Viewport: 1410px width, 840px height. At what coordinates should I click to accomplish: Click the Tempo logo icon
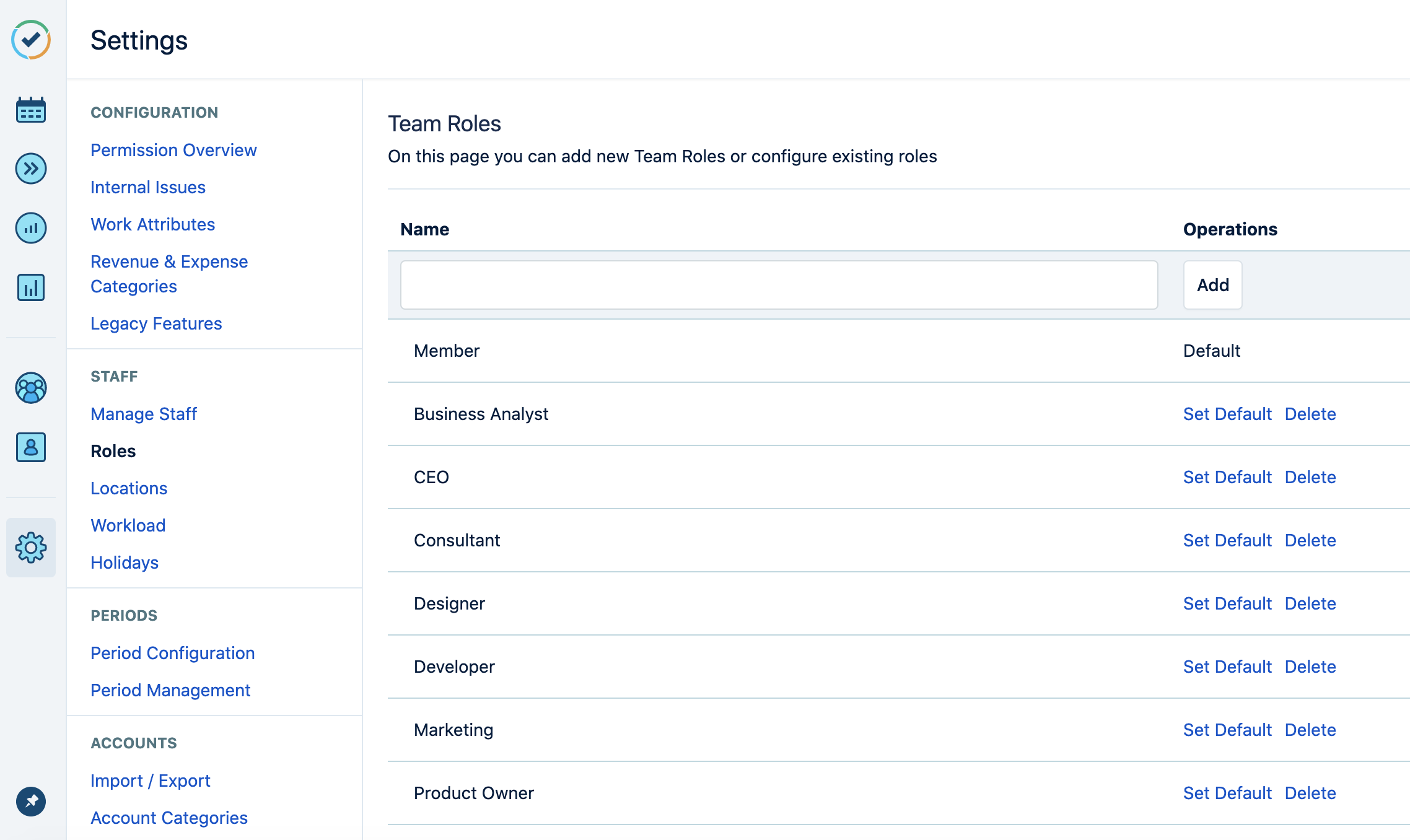(31, 40)
